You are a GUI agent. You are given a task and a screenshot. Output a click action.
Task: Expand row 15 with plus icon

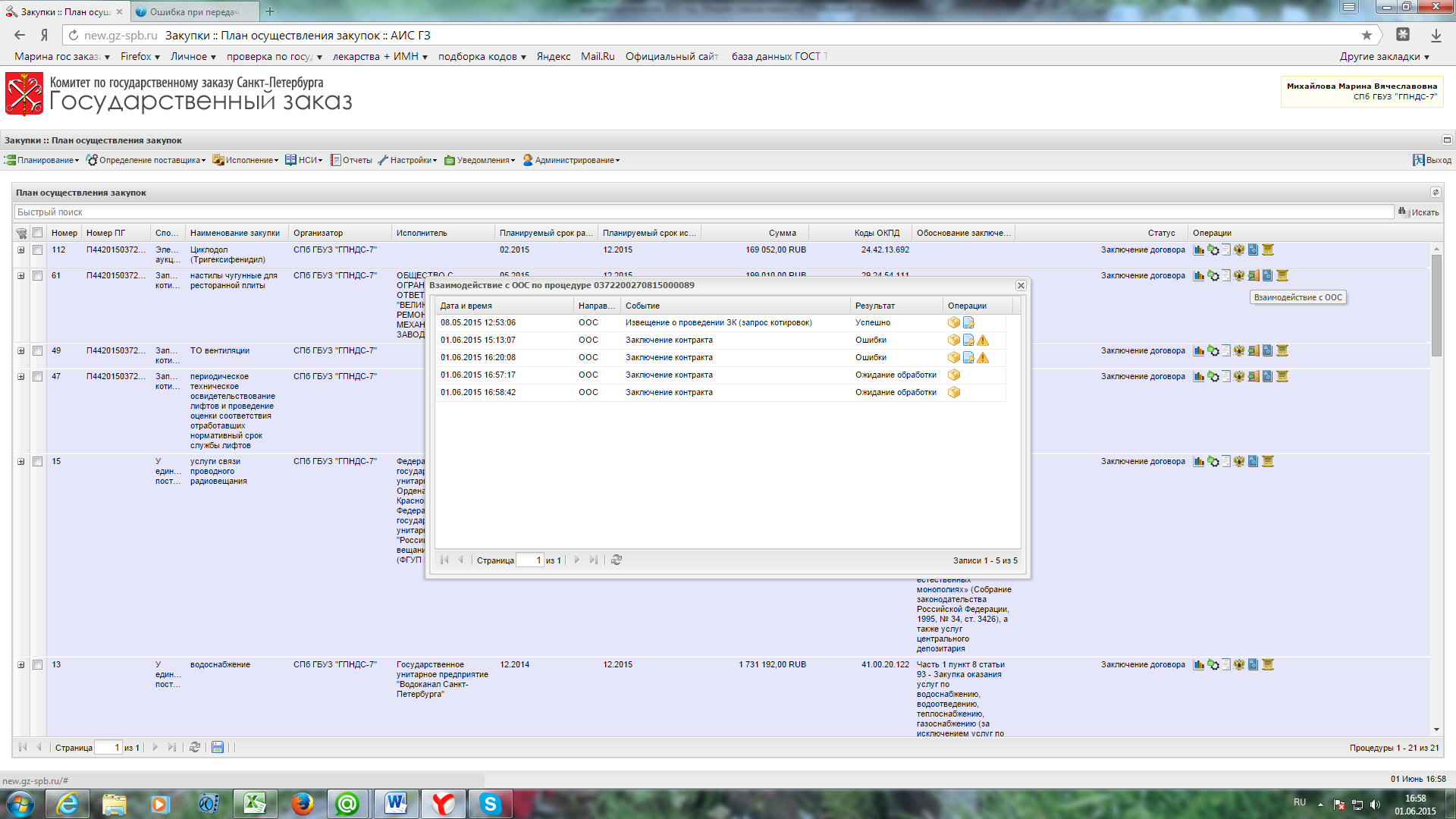click(21, 462)
